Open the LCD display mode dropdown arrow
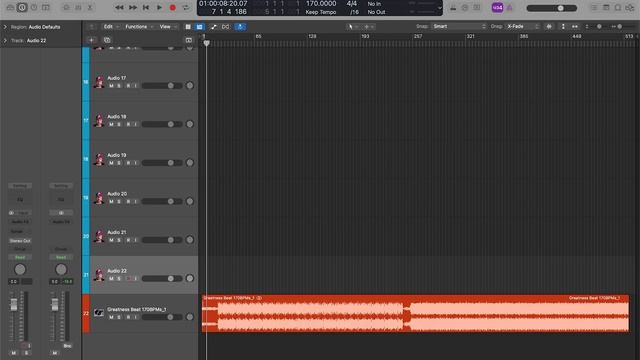Viewport: 640px width, 360px height. [x=439, y=8]
